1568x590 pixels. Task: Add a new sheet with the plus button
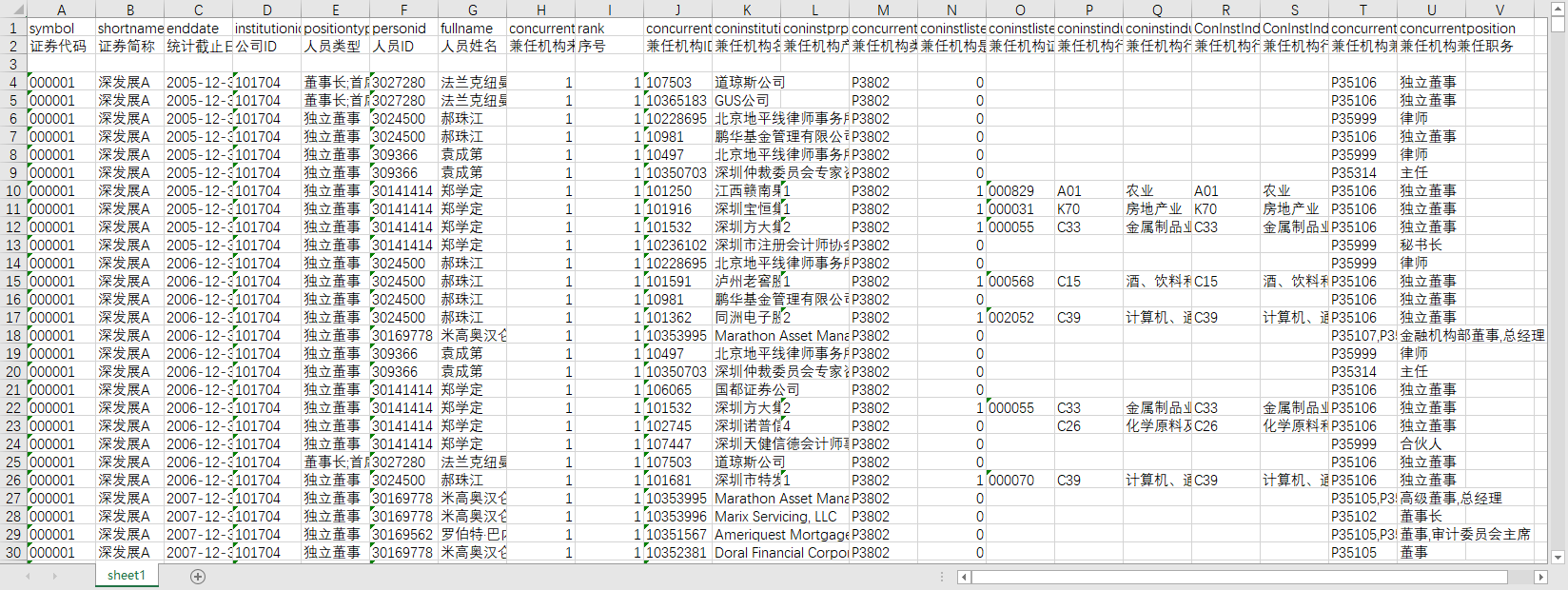198,576
